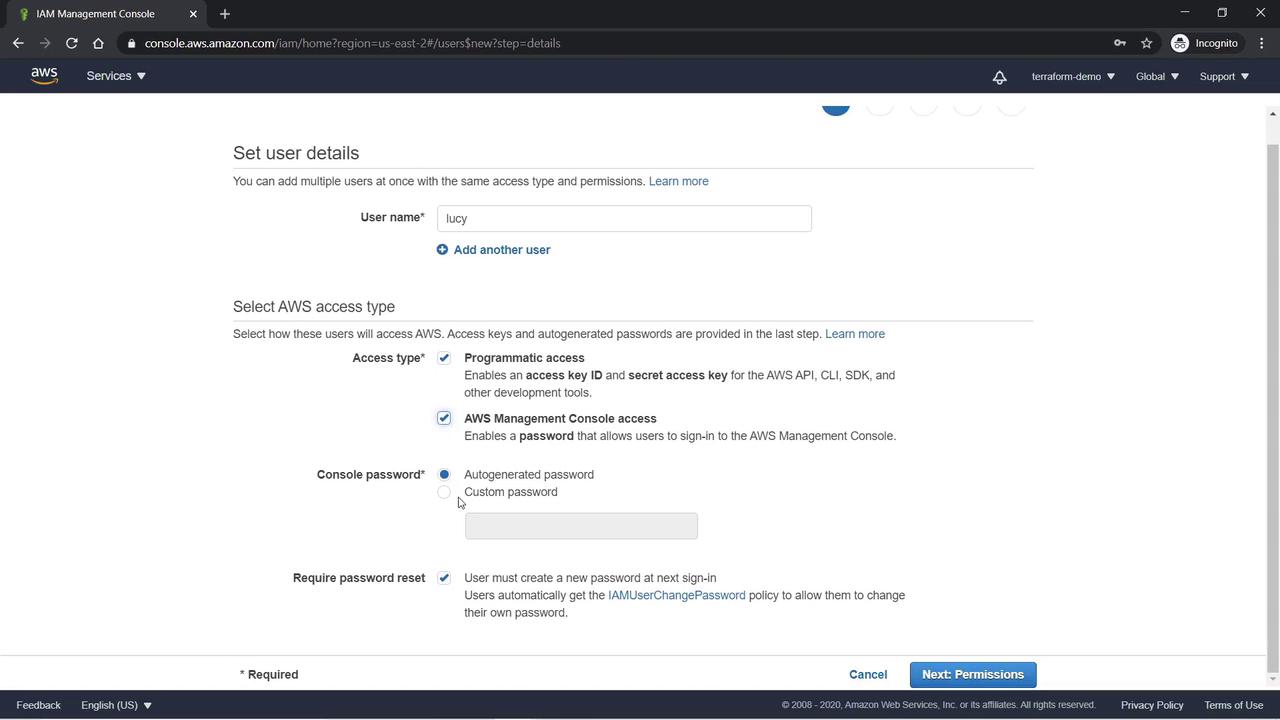The height and width of the screenshot is (720, 1280).
Task: Uncheck the Require password reset checkbox
Action: pyautogui.click(x=444, y=578)
